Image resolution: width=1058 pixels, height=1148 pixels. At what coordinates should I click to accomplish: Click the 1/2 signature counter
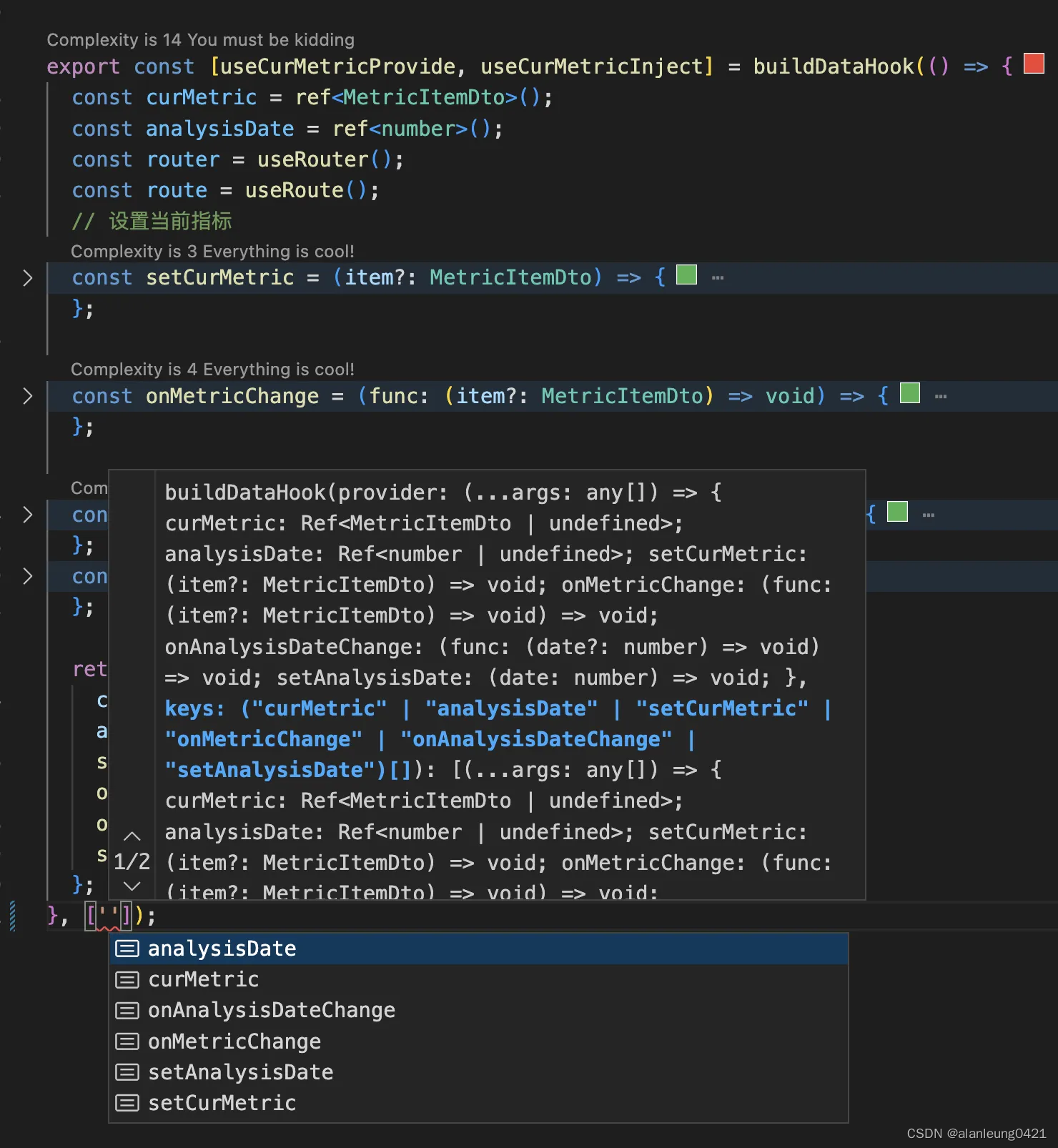point(132,861)
